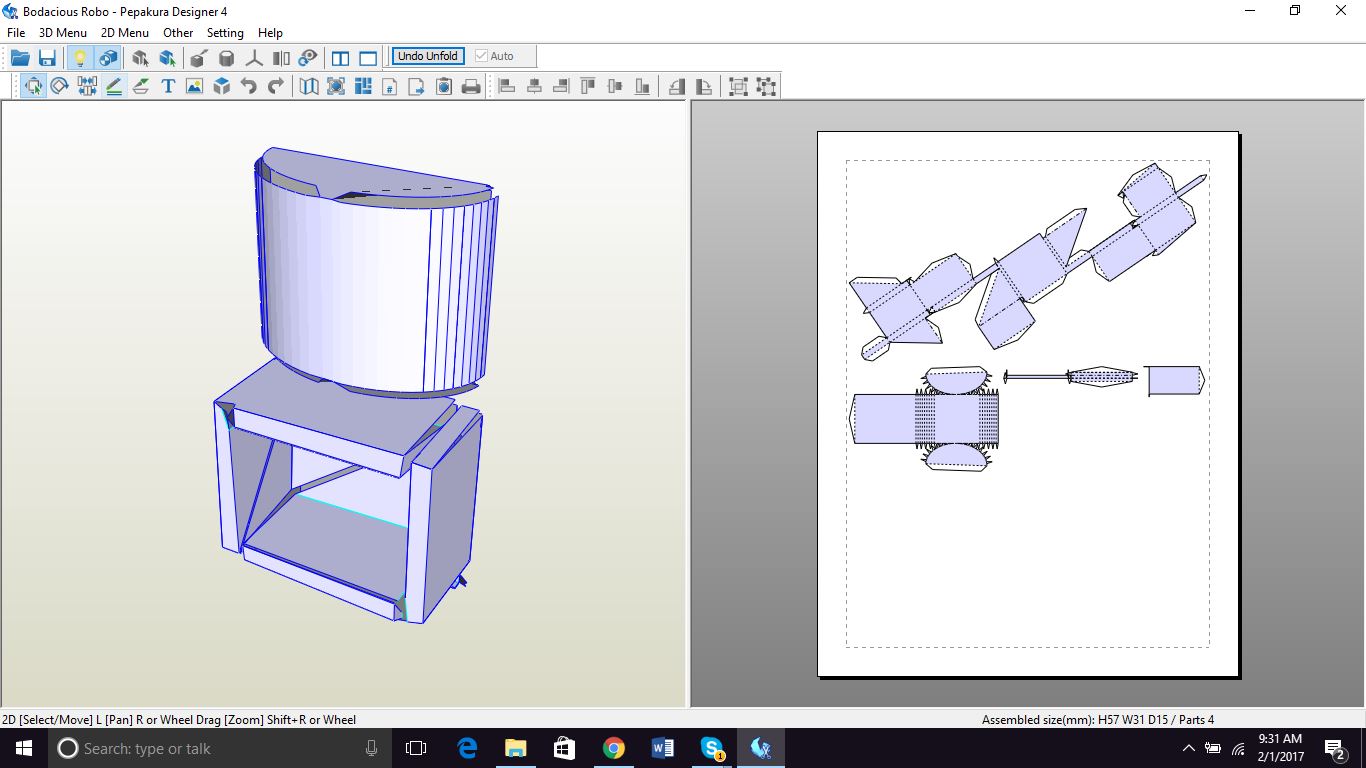Select the edge color pencil tool
1366x768 pixels.
114,86
